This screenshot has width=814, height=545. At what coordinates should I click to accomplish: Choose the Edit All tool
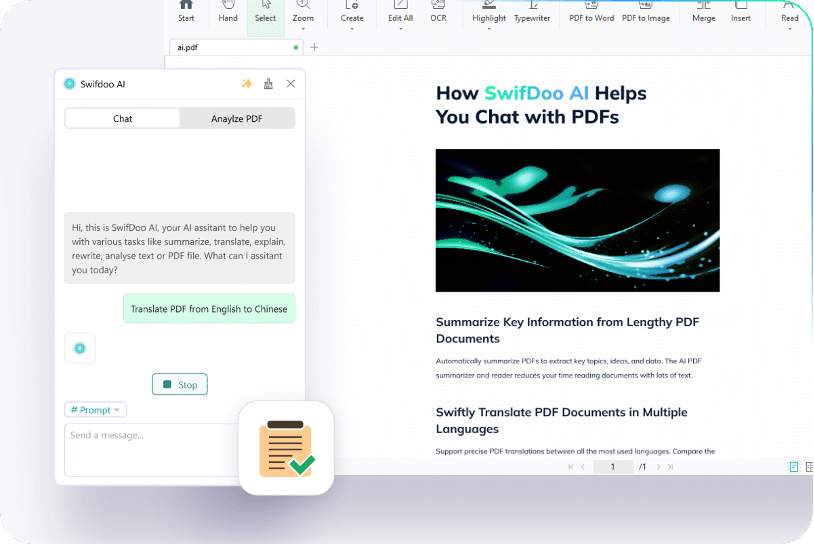(x=400, y=12)
